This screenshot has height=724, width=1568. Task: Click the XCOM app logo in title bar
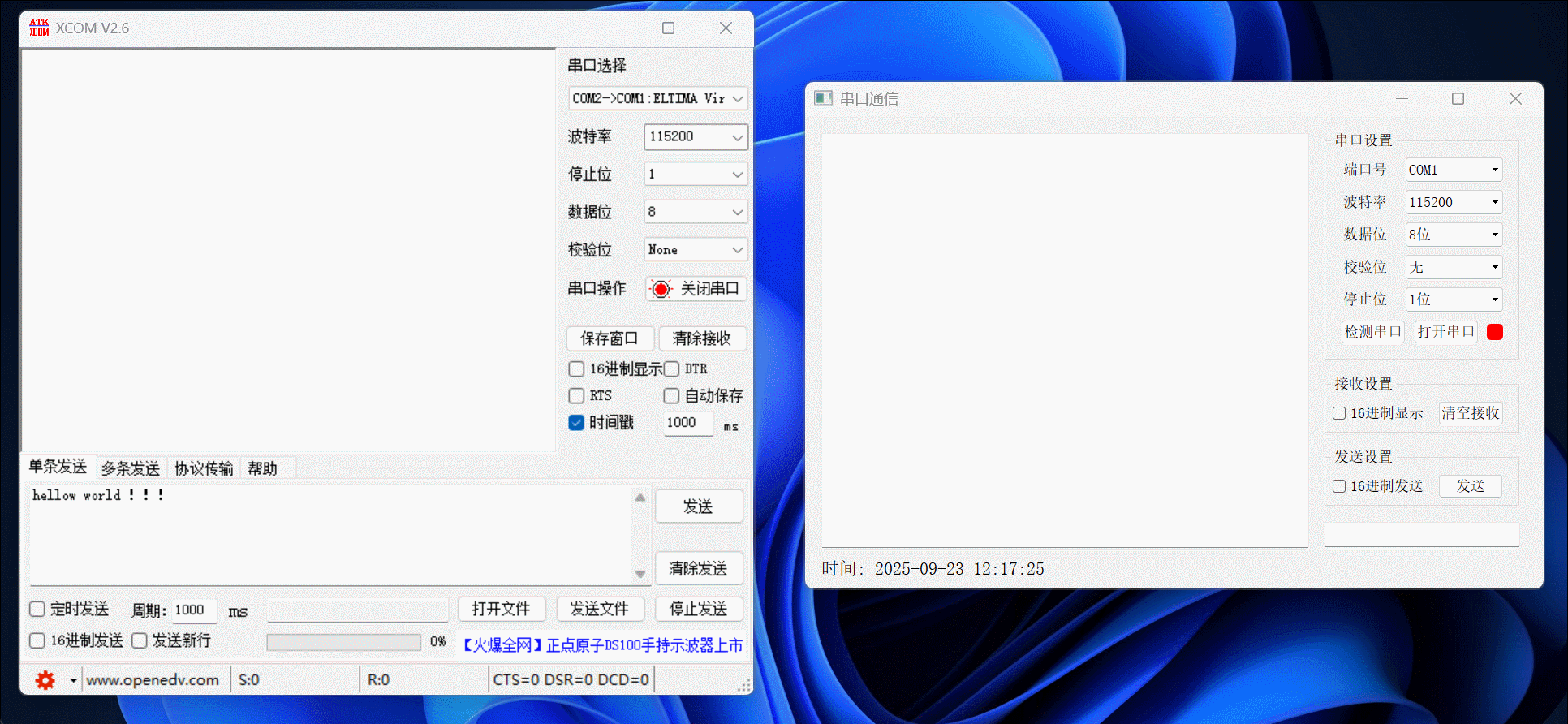point(39,28)
